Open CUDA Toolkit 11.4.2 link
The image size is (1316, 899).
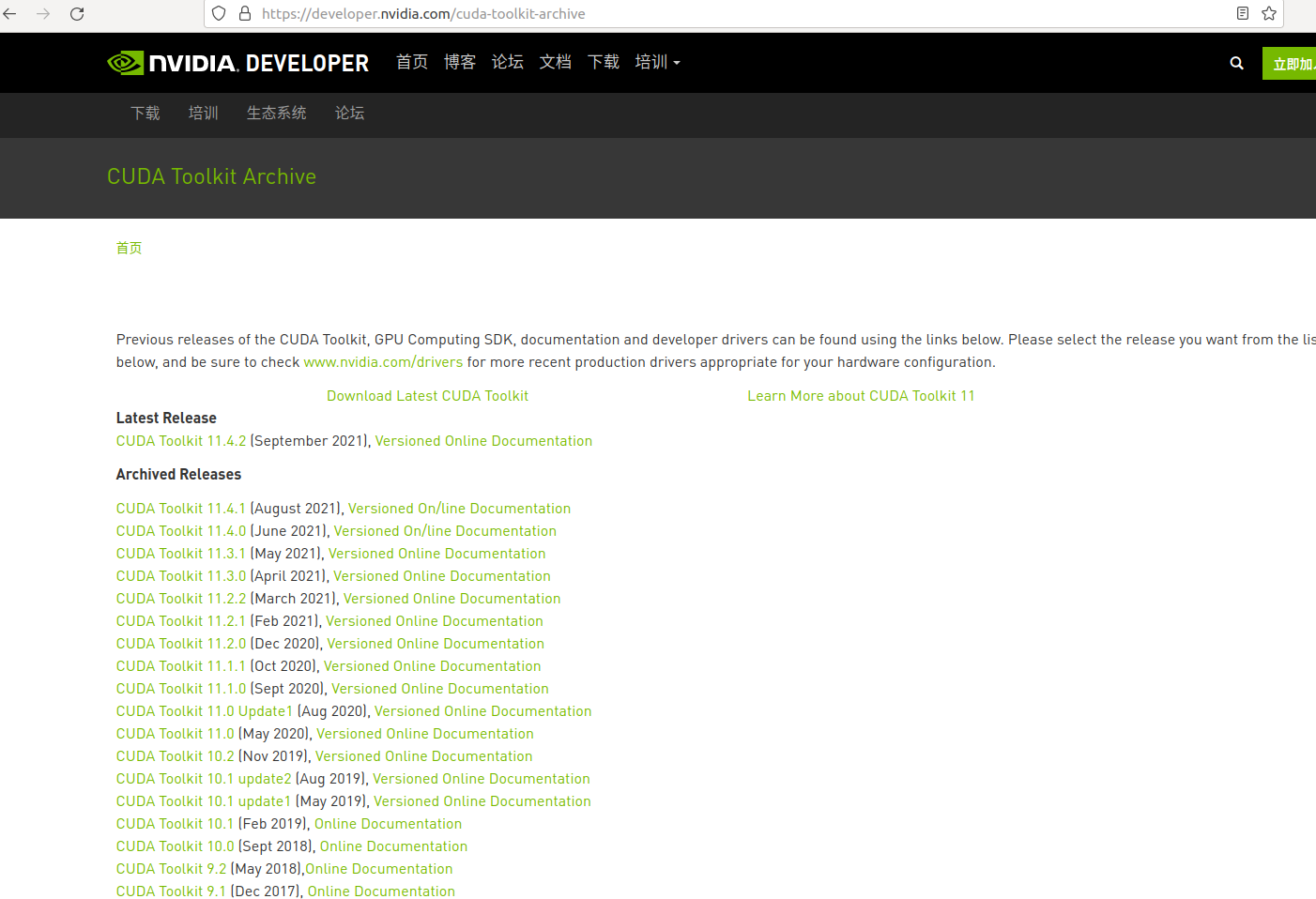[181, 441]
